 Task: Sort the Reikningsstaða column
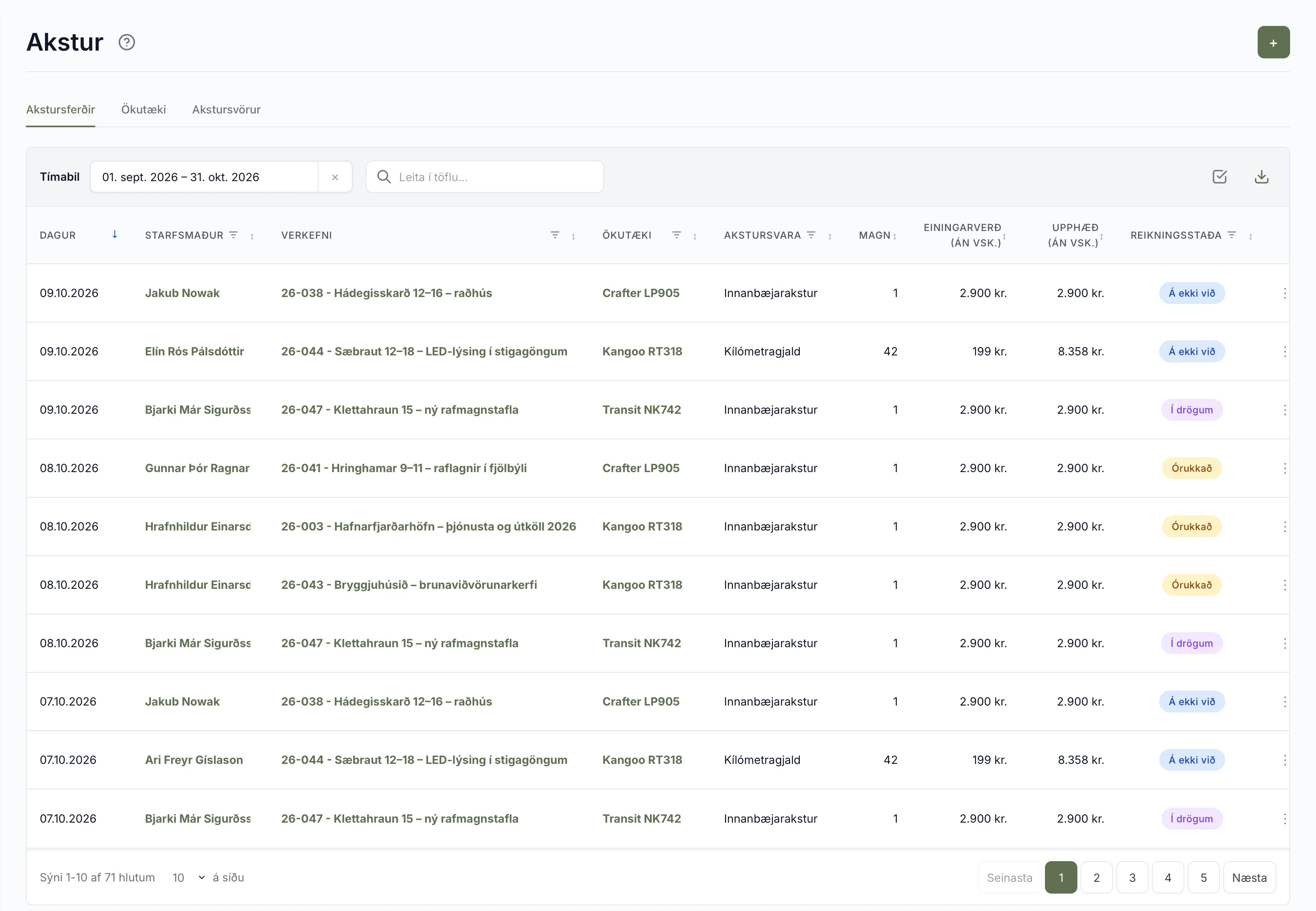(x=1250, y=236)
